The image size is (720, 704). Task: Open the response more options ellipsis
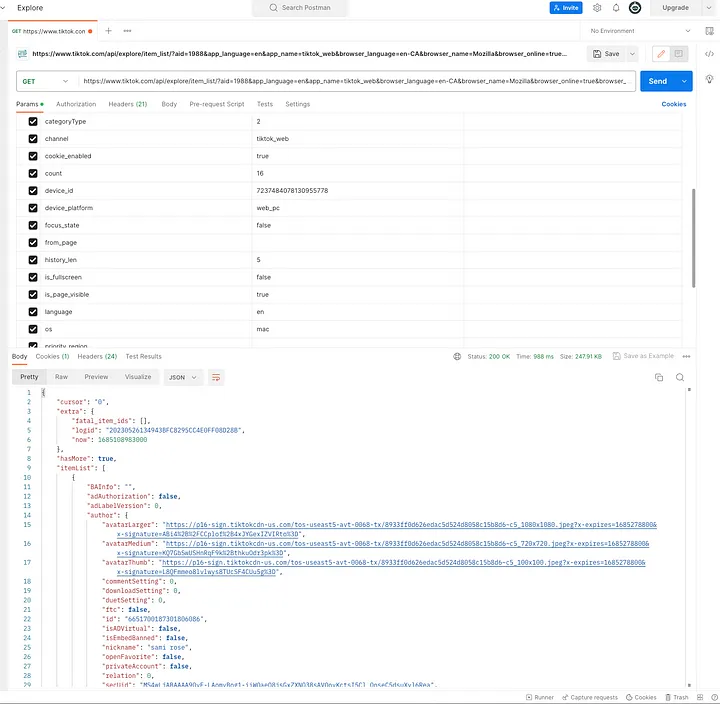coord(686,356)
